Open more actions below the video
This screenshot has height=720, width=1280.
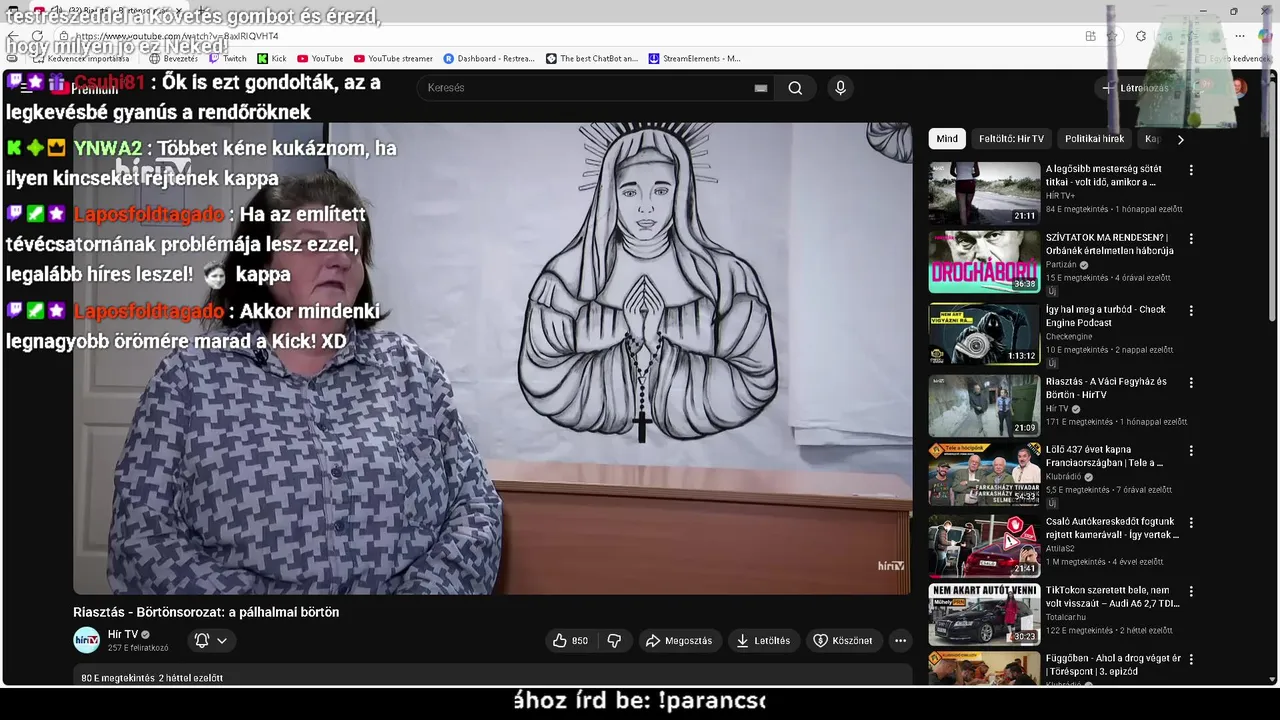click(900, 641)
